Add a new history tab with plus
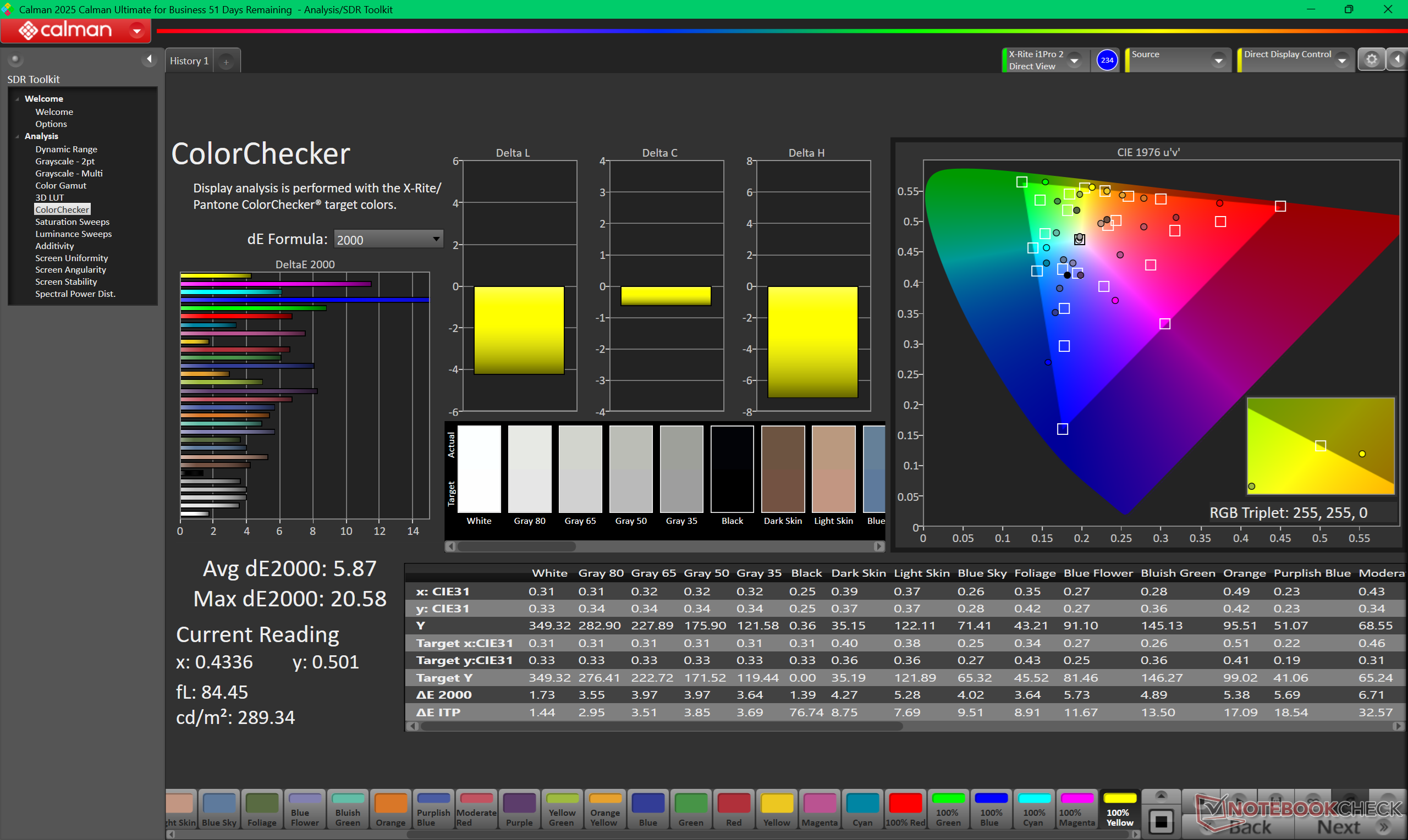The width and height of the screenshot is (1408, 840). (x=226, y=62)
